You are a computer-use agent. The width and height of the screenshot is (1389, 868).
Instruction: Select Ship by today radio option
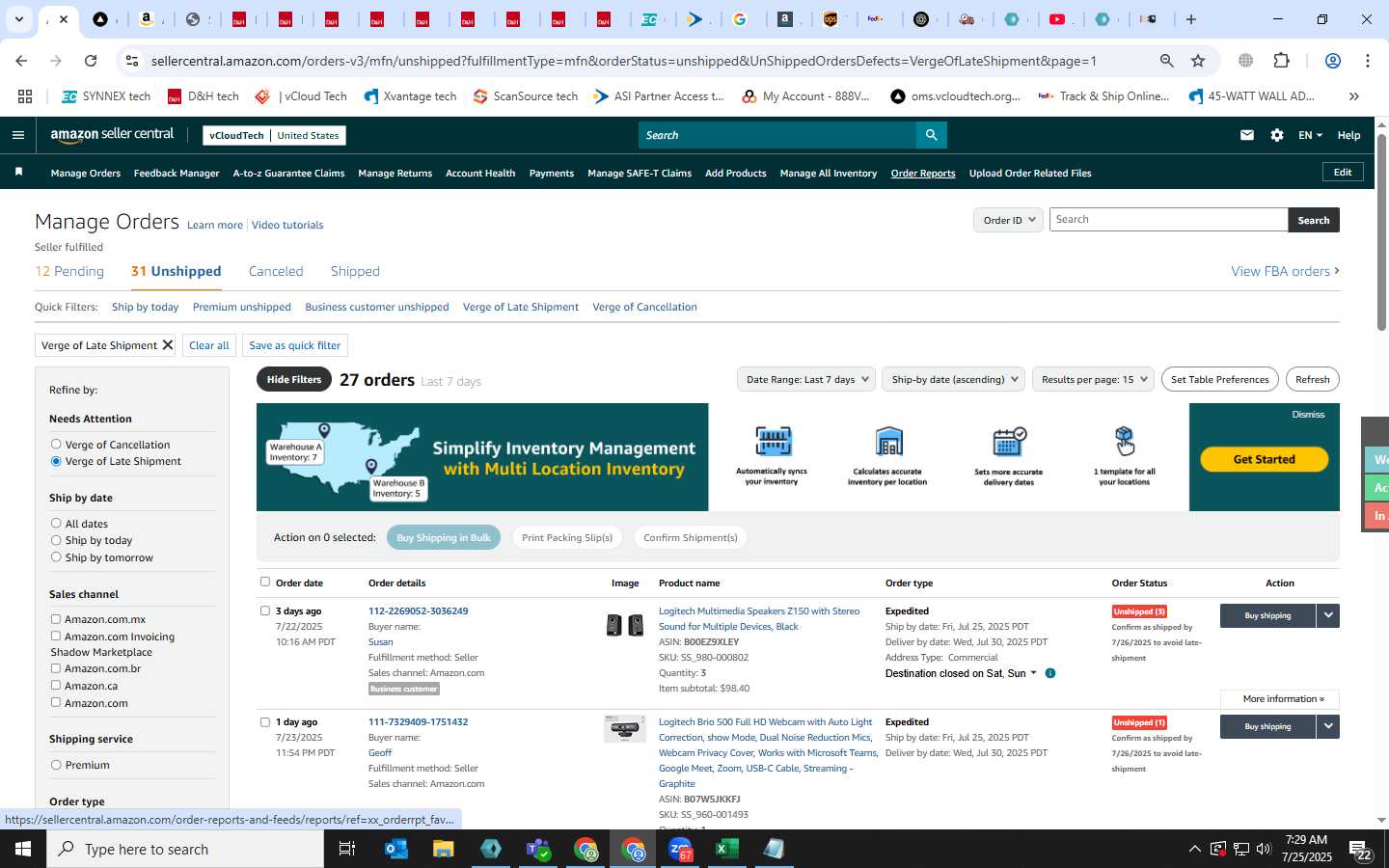pyautogui.click(x=56, y=540)
